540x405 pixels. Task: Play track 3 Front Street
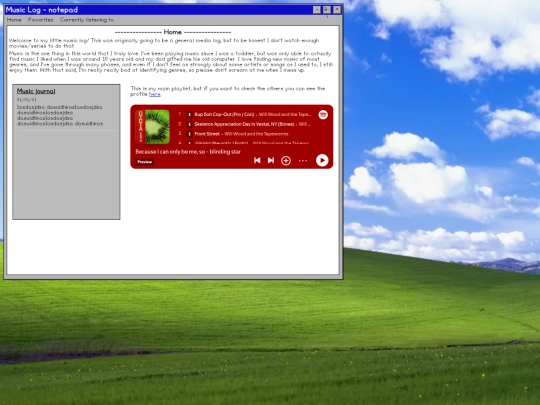[245, 134]
